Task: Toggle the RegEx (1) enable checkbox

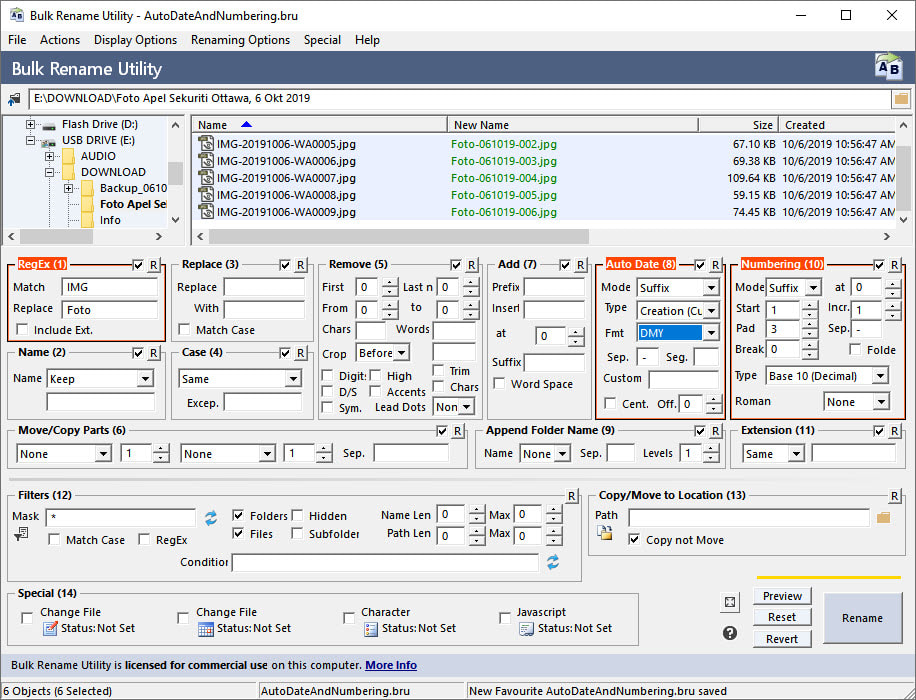Action: 138,265
